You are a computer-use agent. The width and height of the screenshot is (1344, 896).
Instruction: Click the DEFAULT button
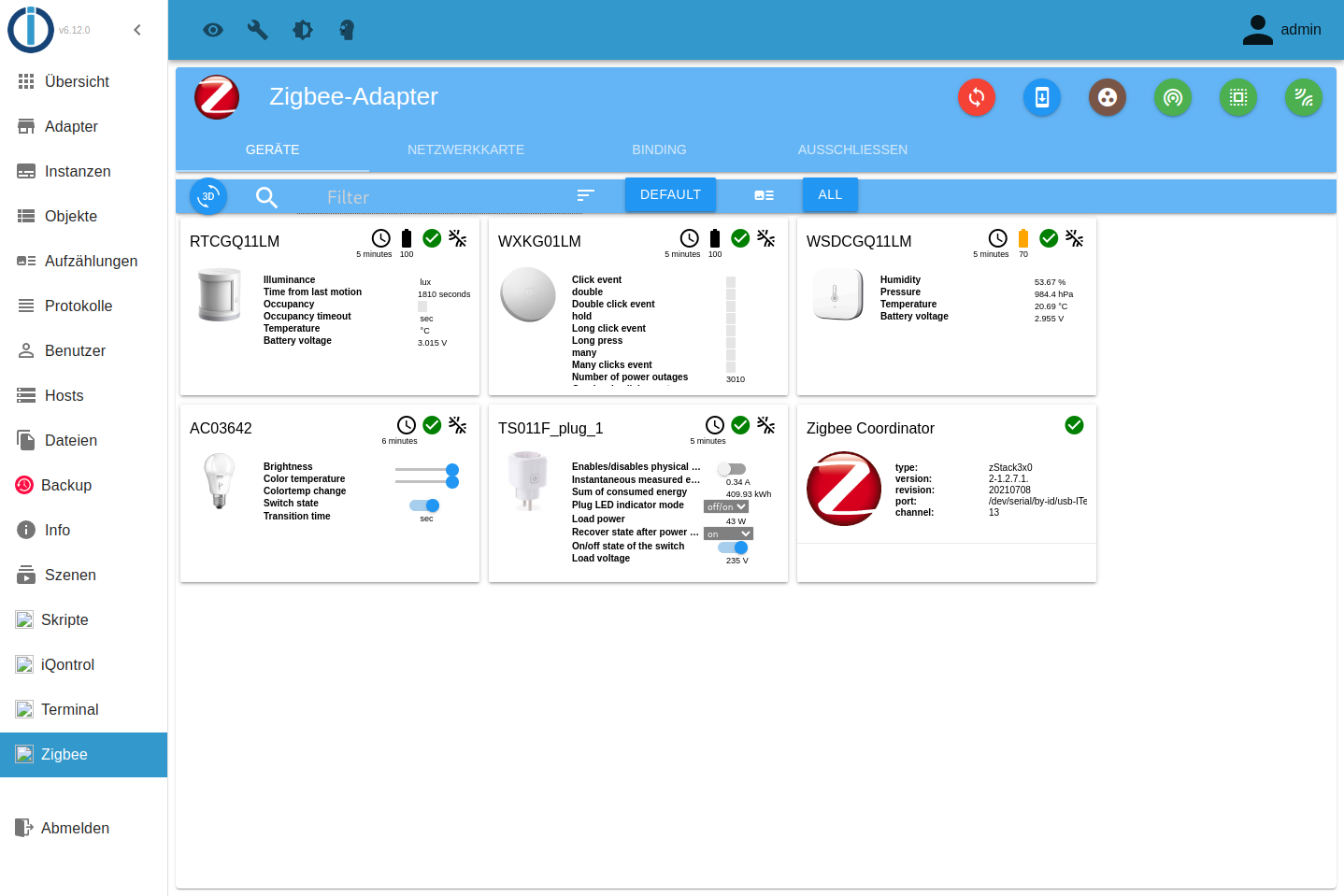(x=670, y=194)
